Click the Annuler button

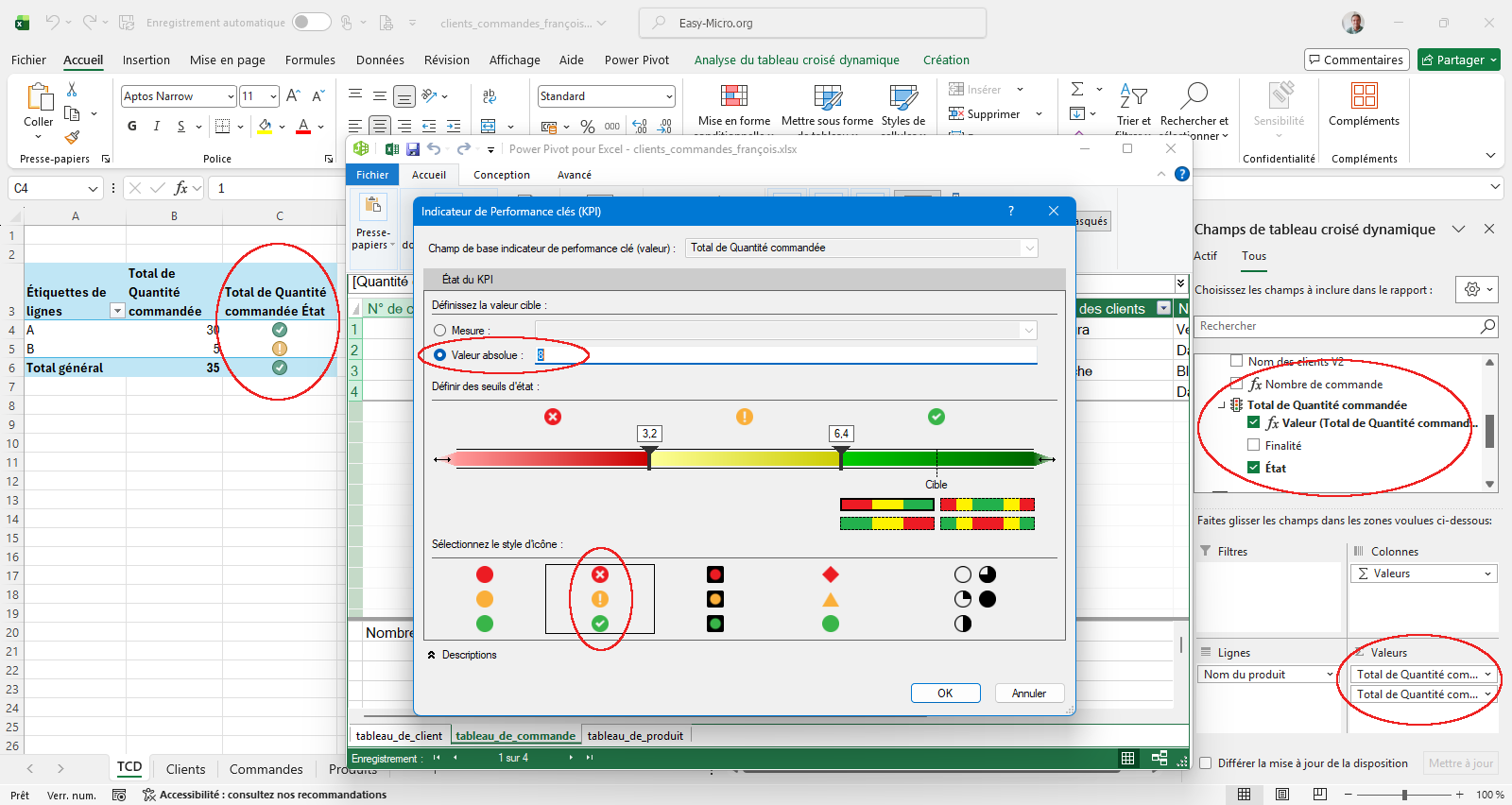1029,694
